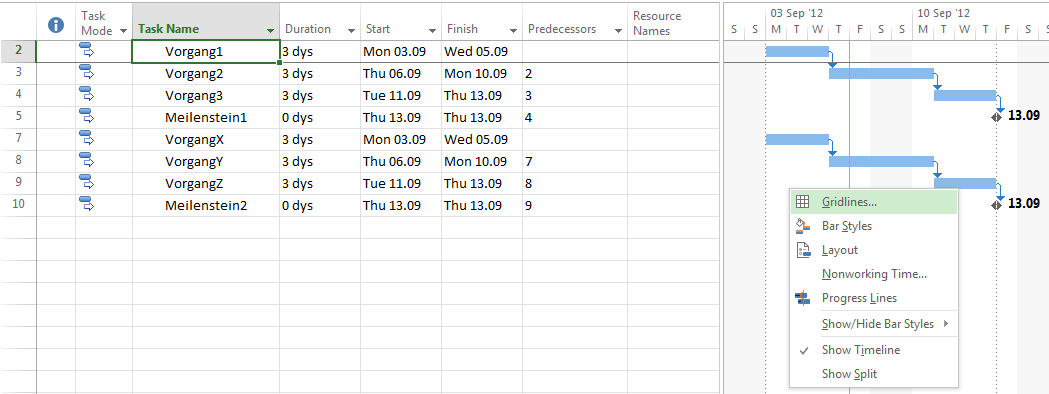Click the Layout icon in context menu
Screen dimensions: 1049x394
click(803, 250)
